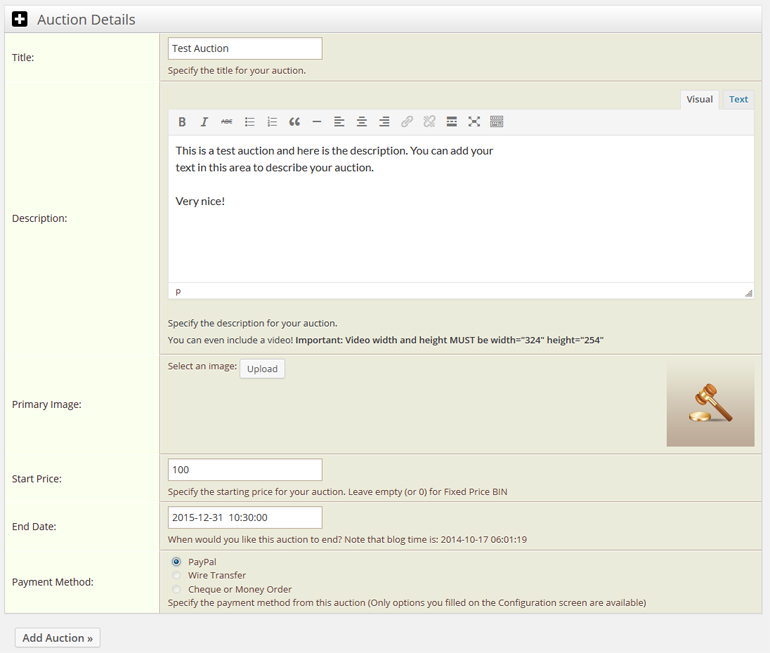The image size is (770, 653).
Task: Click the remove link icon
Action: coord(429,122)
